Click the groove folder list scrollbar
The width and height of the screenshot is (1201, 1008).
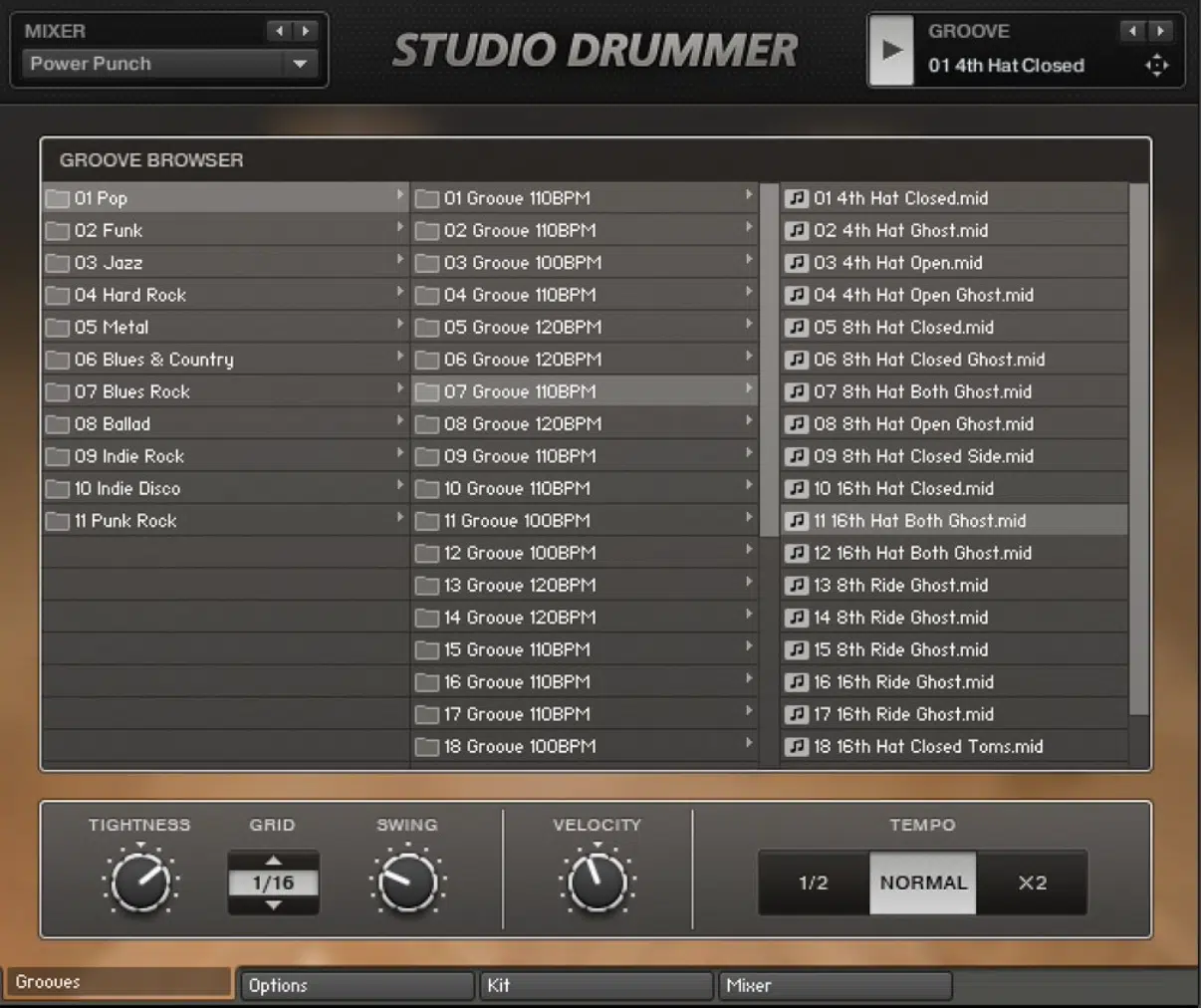click(769, 360)
